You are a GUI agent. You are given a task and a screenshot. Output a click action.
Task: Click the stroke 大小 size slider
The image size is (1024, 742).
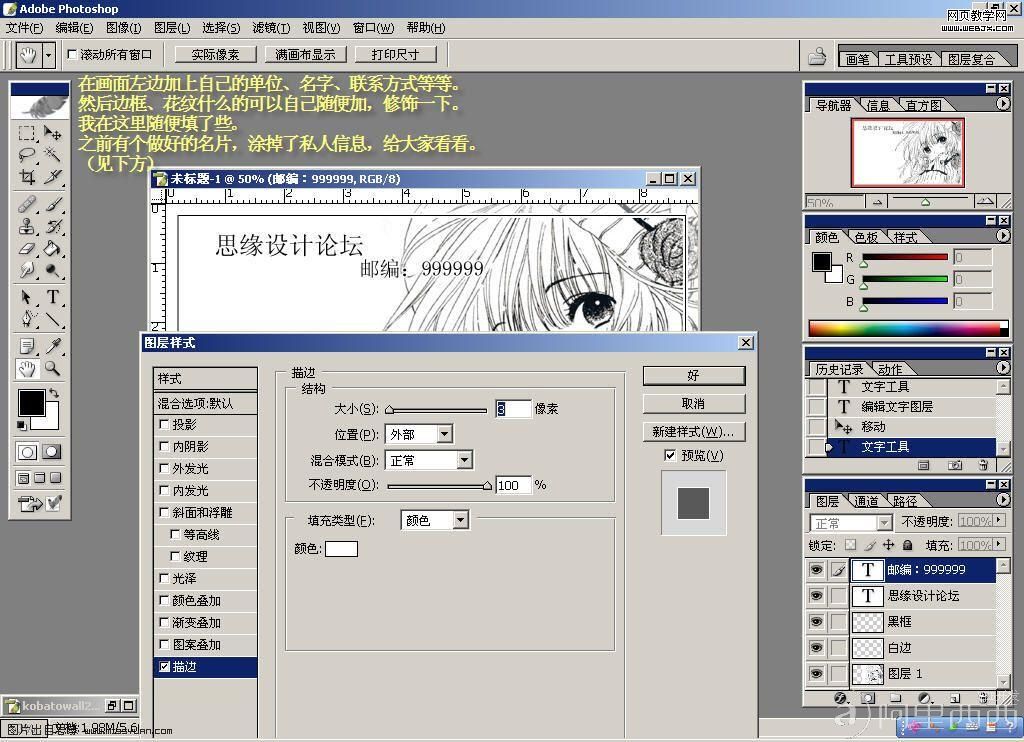click(x=436, y=410)
